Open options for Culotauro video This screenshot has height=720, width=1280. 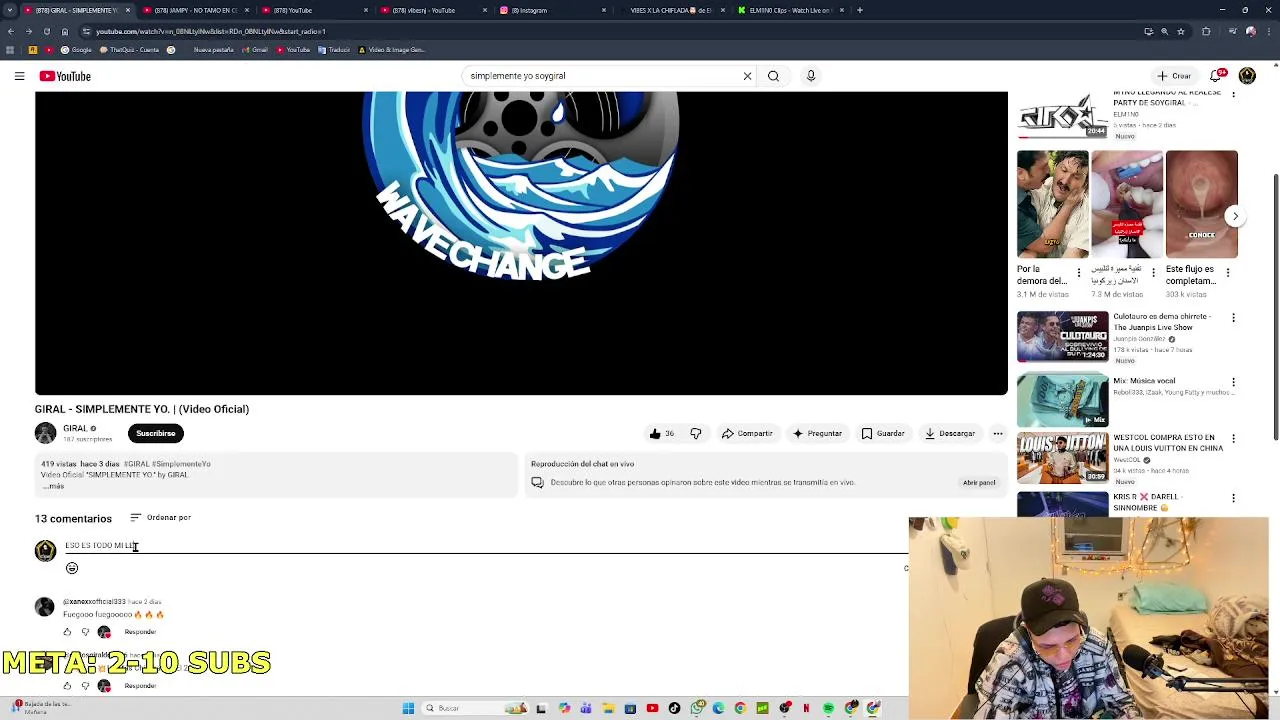coord(1233,318)
